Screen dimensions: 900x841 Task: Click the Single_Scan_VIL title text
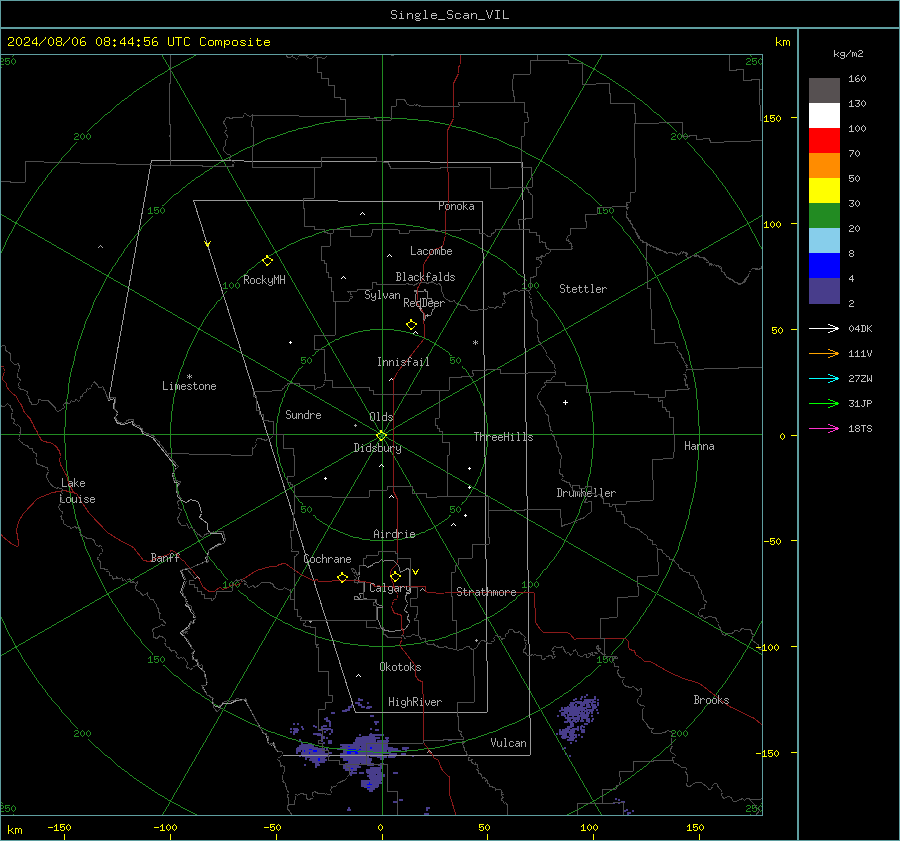pyautogui.click(x=449, y=15)
